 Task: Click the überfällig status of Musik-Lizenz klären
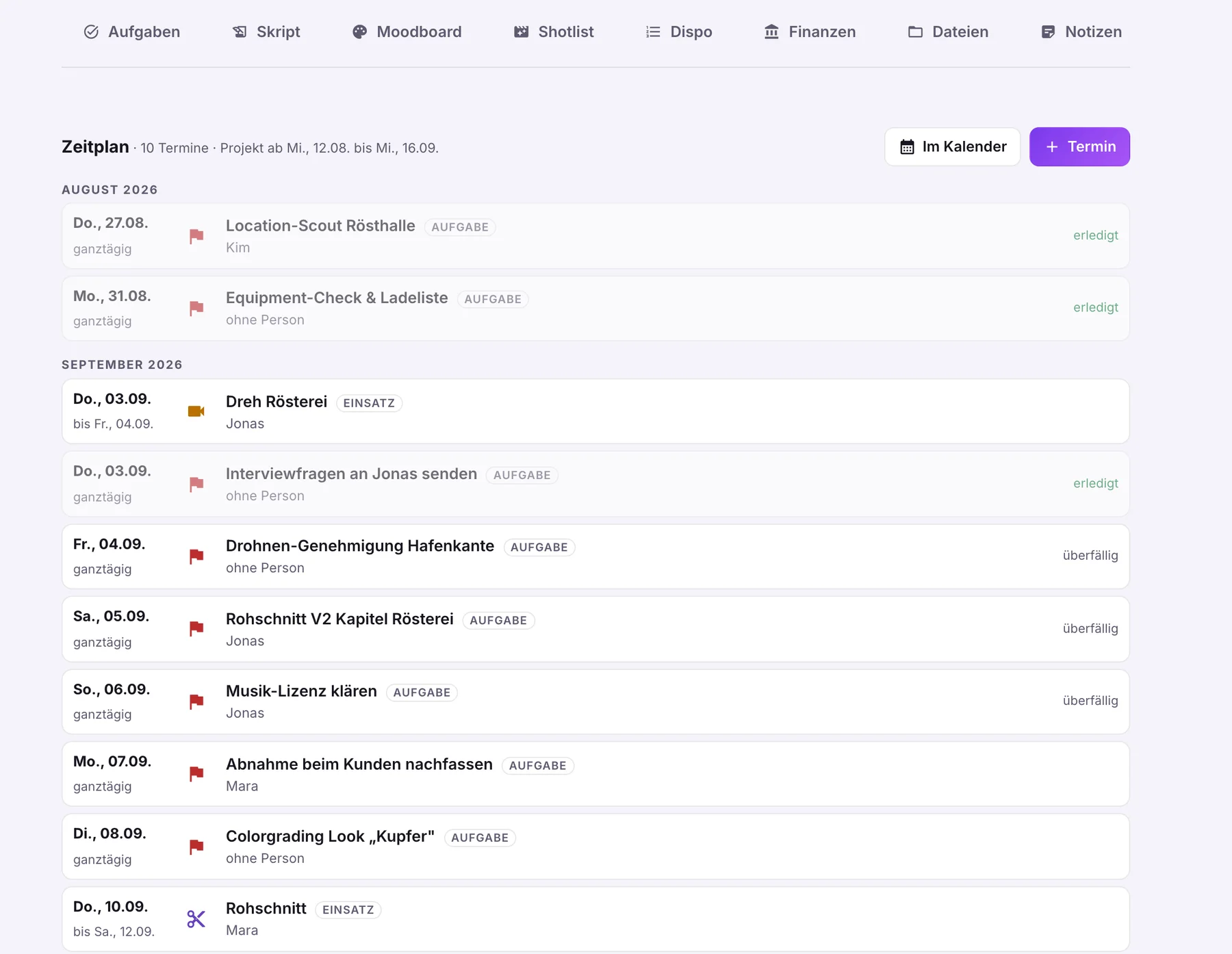pos(1090,701)
